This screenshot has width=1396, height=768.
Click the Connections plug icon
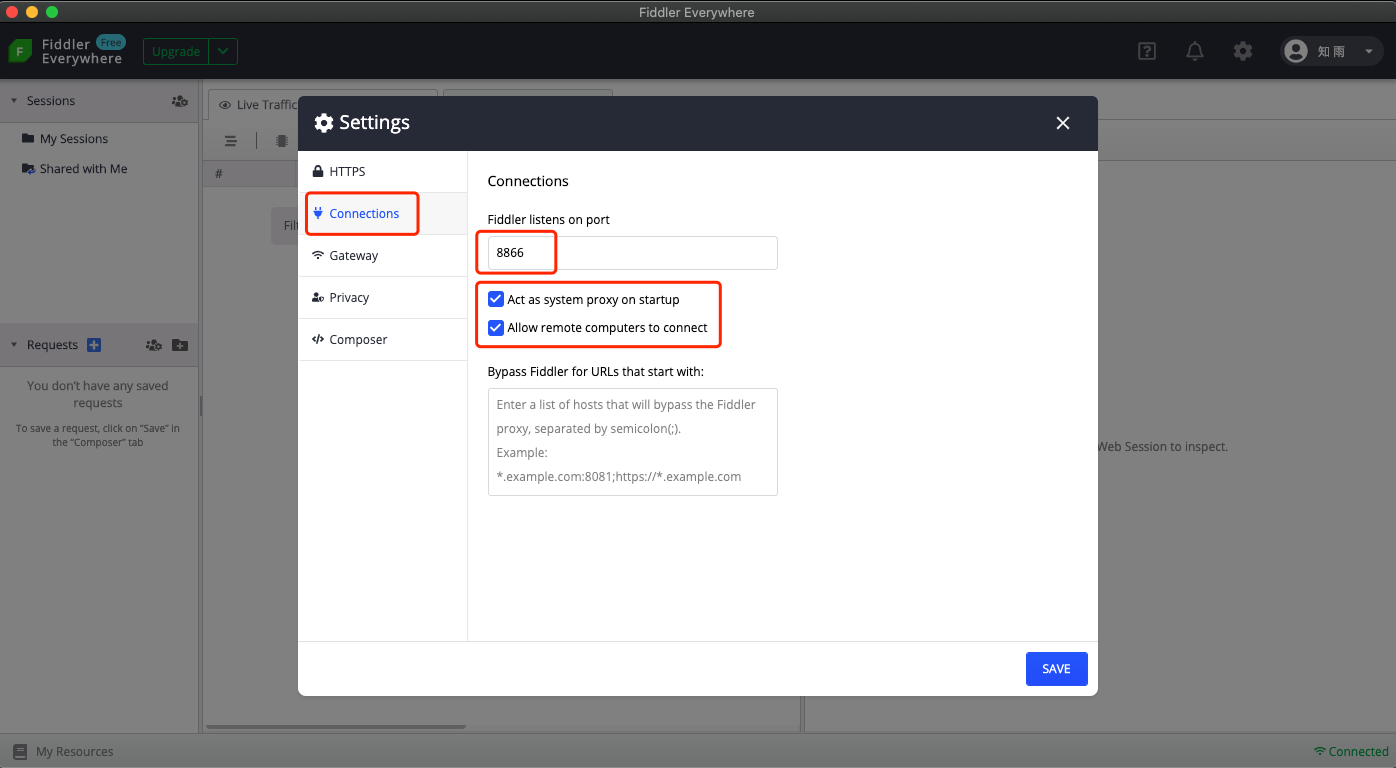coord(318,214)
